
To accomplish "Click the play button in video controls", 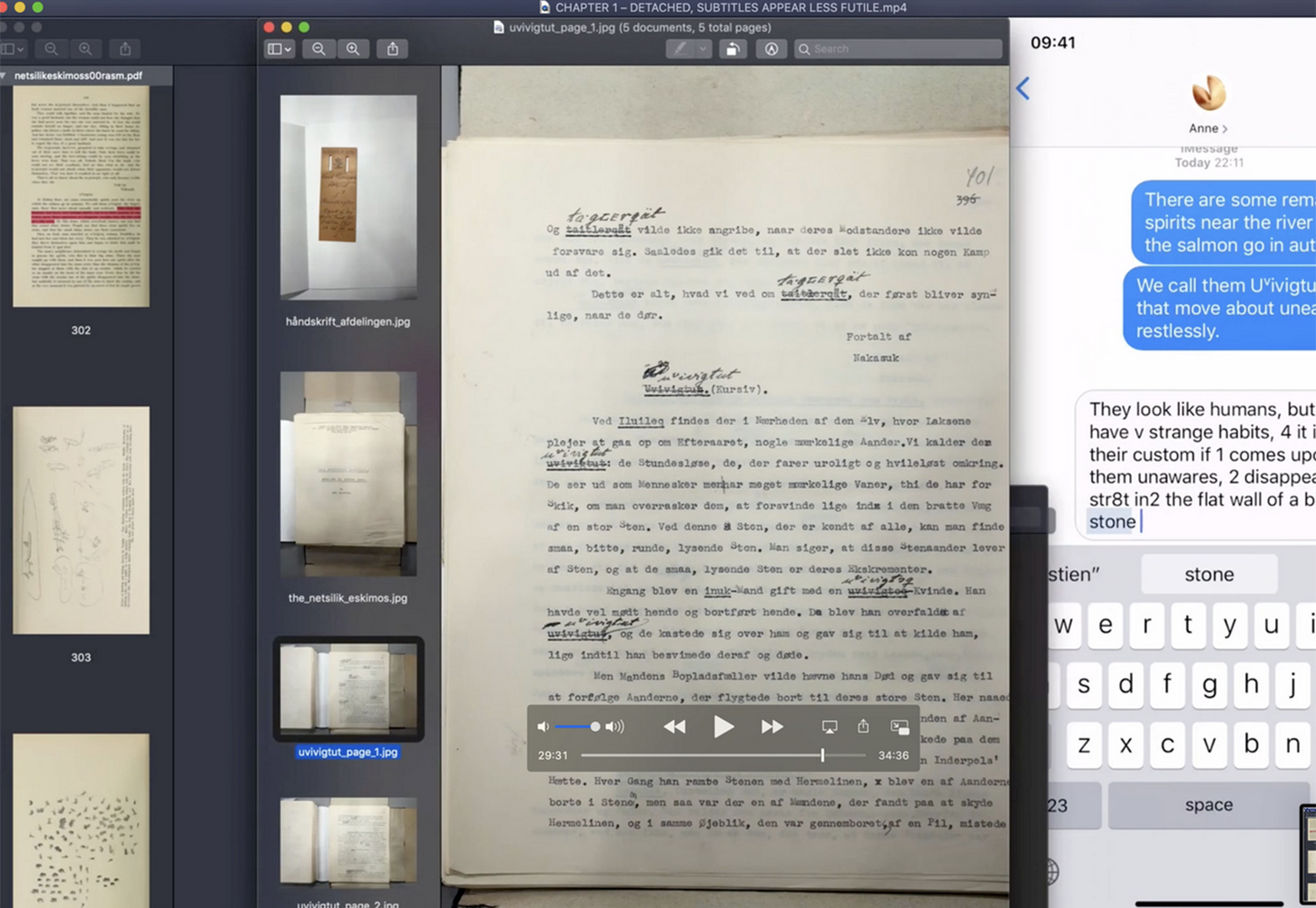I will coord(723,726).
